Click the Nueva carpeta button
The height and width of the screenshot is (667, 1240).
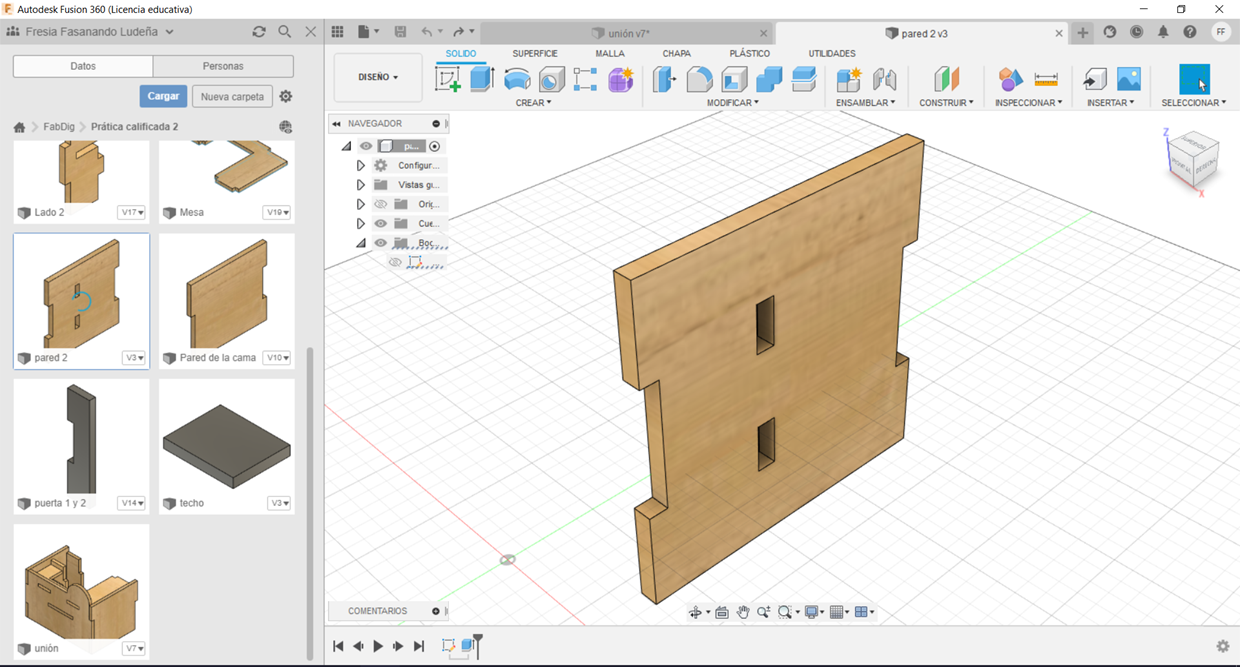232,97
